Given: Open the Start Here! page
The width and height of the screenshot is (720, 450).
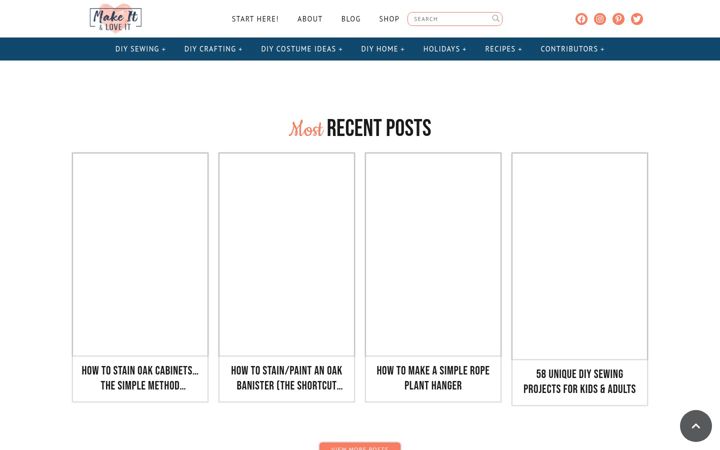Looking at the screenshot, I should pyautogui.click(x=255, y=19).
